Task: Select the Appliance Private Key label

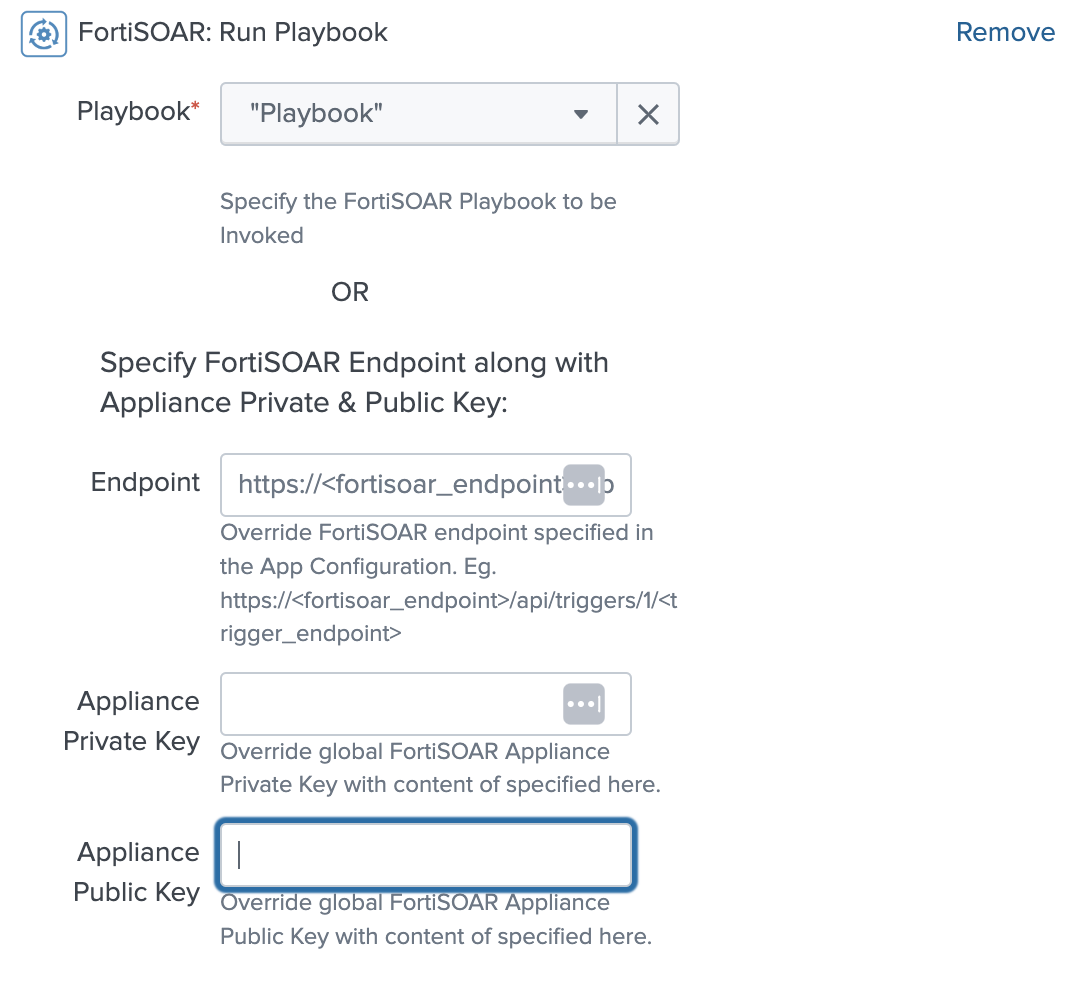Action: coord(131,721)
